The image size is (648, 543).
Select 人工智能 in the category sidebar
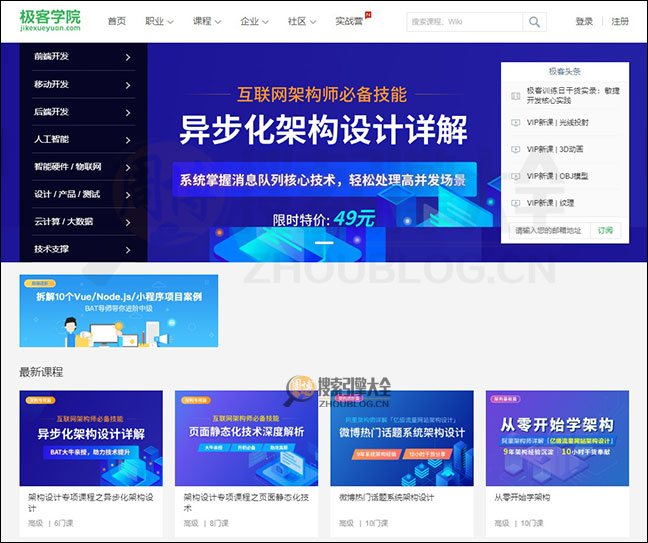tap(51, 139)
